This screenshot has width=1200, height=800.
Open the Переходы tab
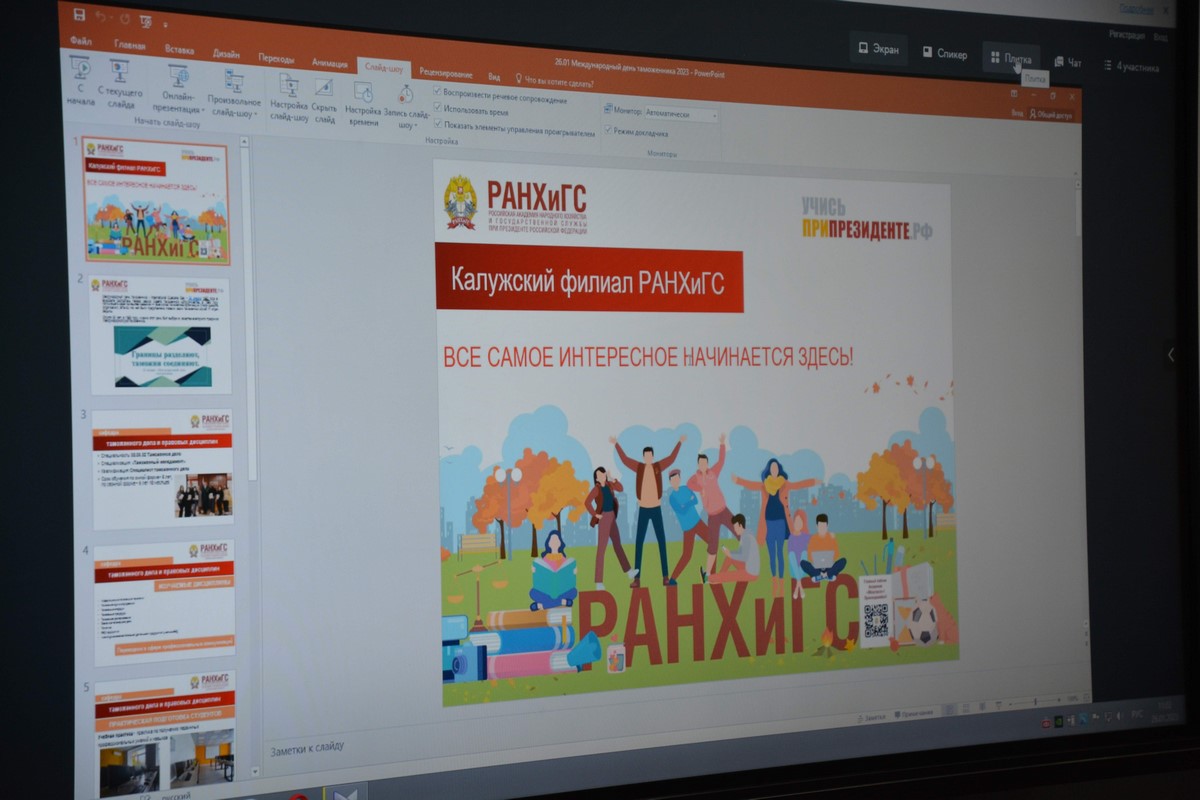tap(276, 58)
